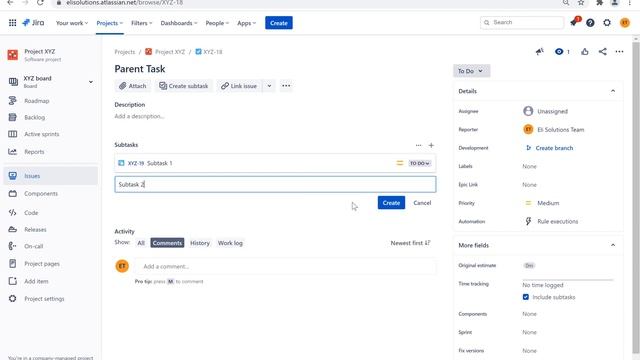
Task: Click the Add a comment field
Action: point(286,266)
